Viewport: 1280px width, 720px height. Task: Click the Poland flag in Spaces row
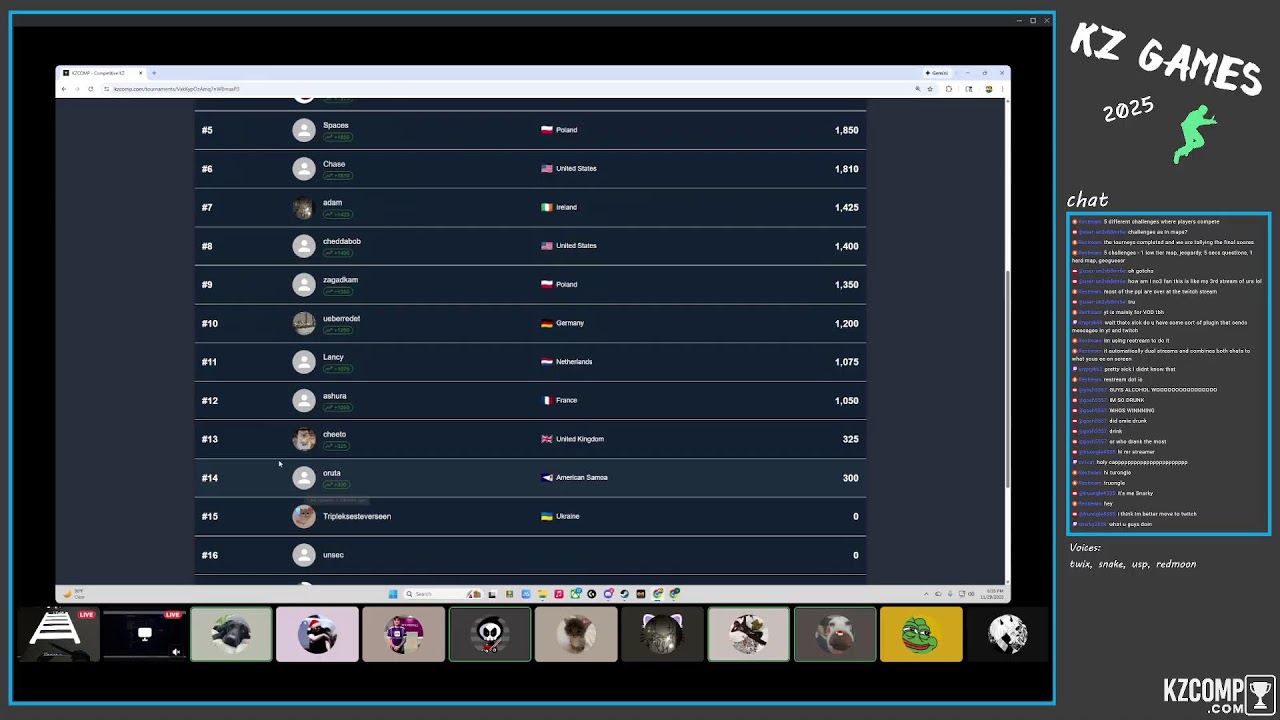[x=547, y=130]
